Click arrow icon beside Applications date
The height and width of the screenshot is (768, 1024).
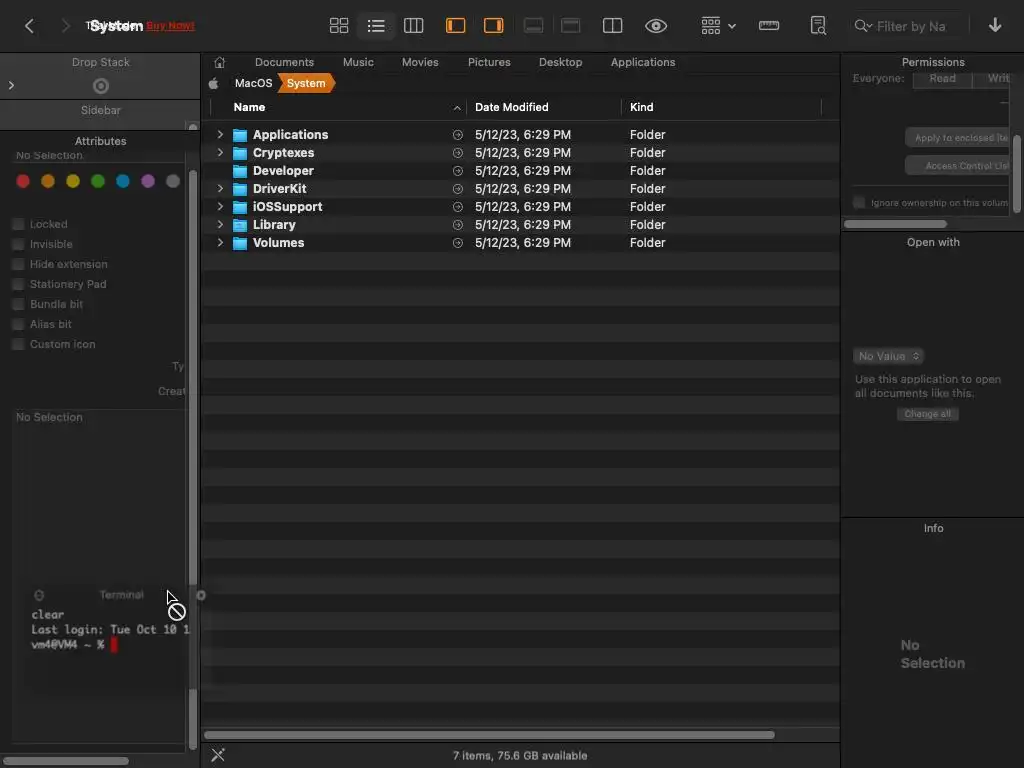tap(458, 135)
